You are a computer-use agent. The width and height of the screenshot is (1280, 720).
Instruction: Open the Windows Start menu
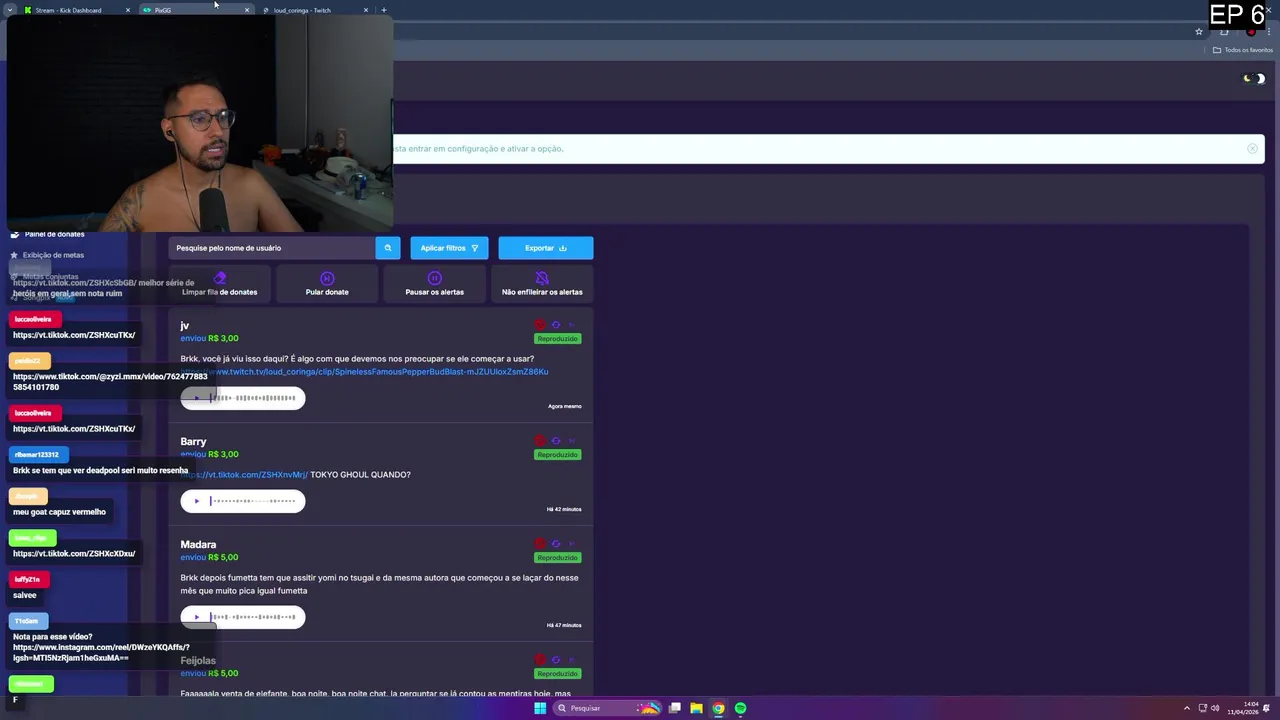[540, 708]
